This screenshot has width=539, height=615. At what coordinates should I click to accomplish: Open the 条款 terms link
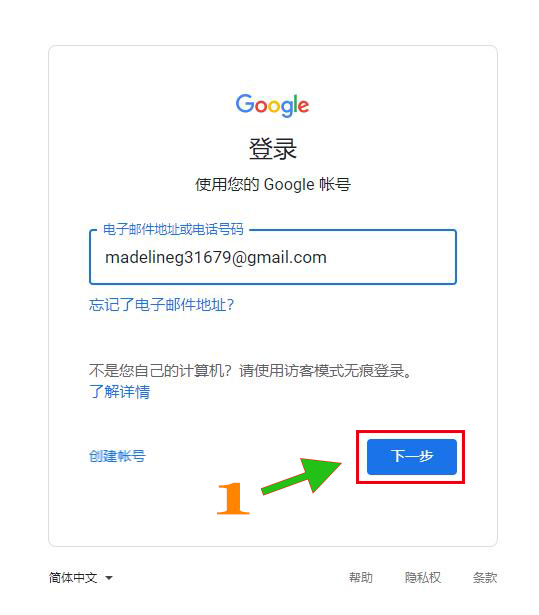(485, 578)
